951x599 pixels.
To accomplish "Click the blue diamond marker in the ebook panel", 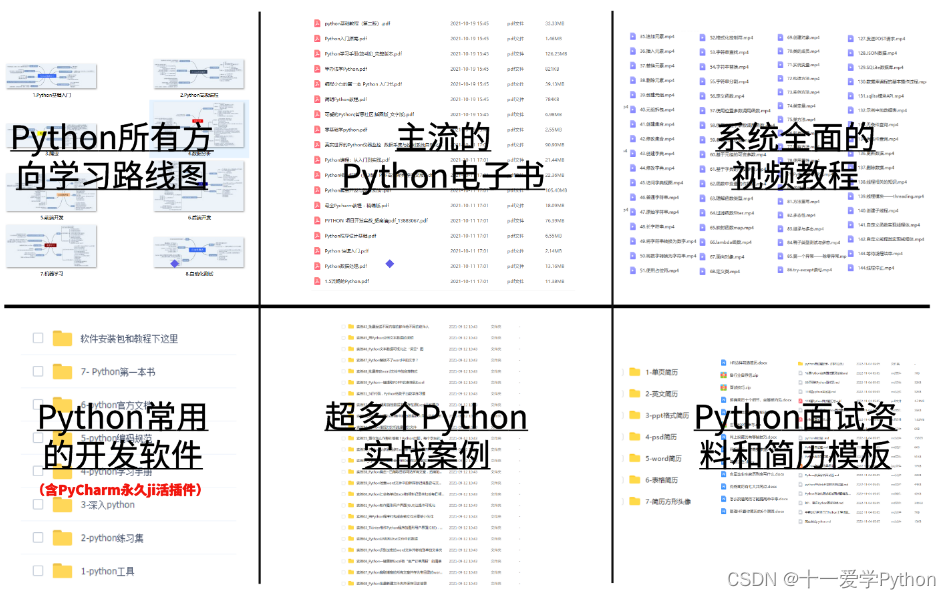I will click(x=390, y=262).
